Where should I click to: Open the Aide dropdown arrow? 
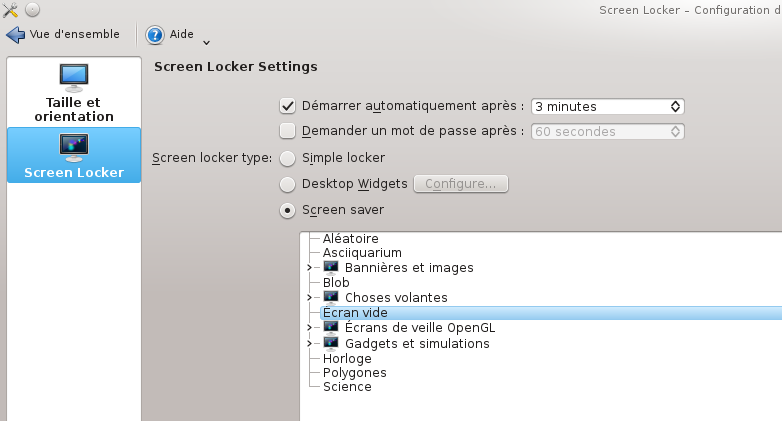pos(206,43)
